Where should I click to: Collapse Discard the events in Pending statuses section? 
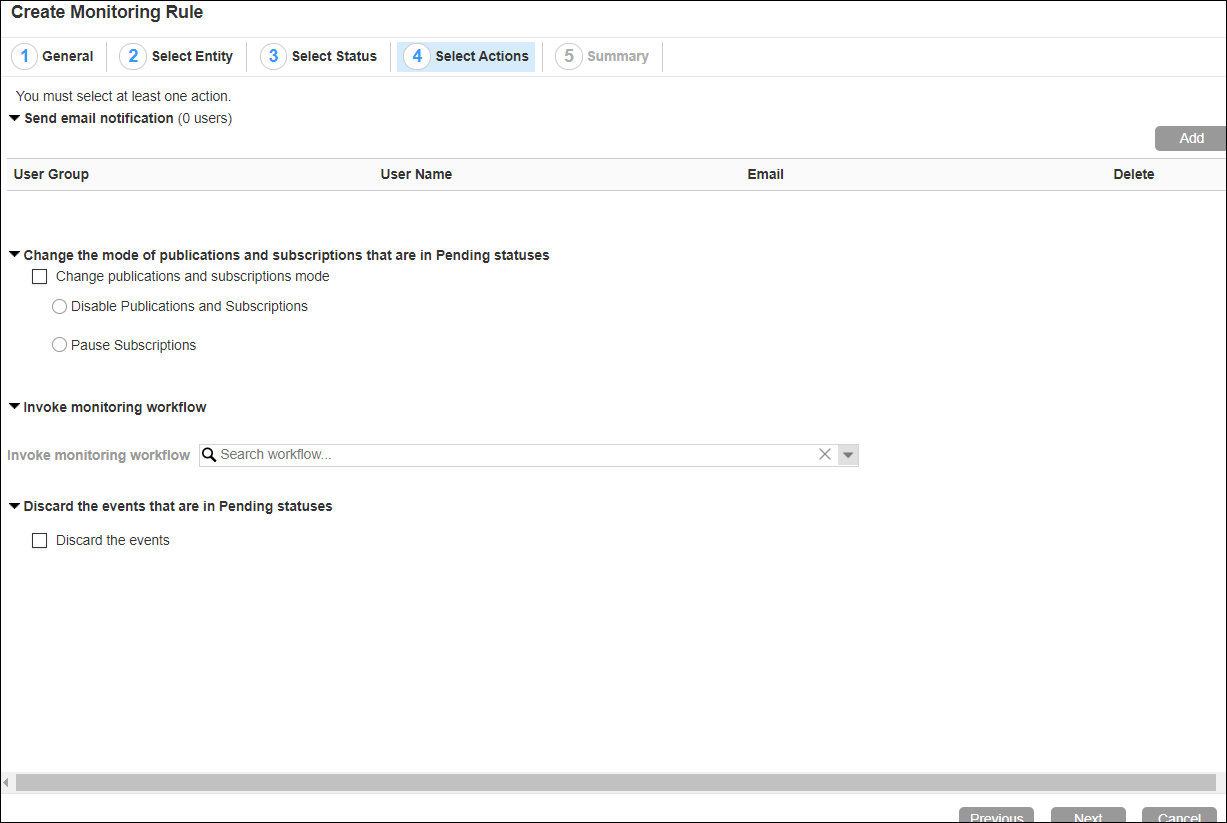(14, 506)
